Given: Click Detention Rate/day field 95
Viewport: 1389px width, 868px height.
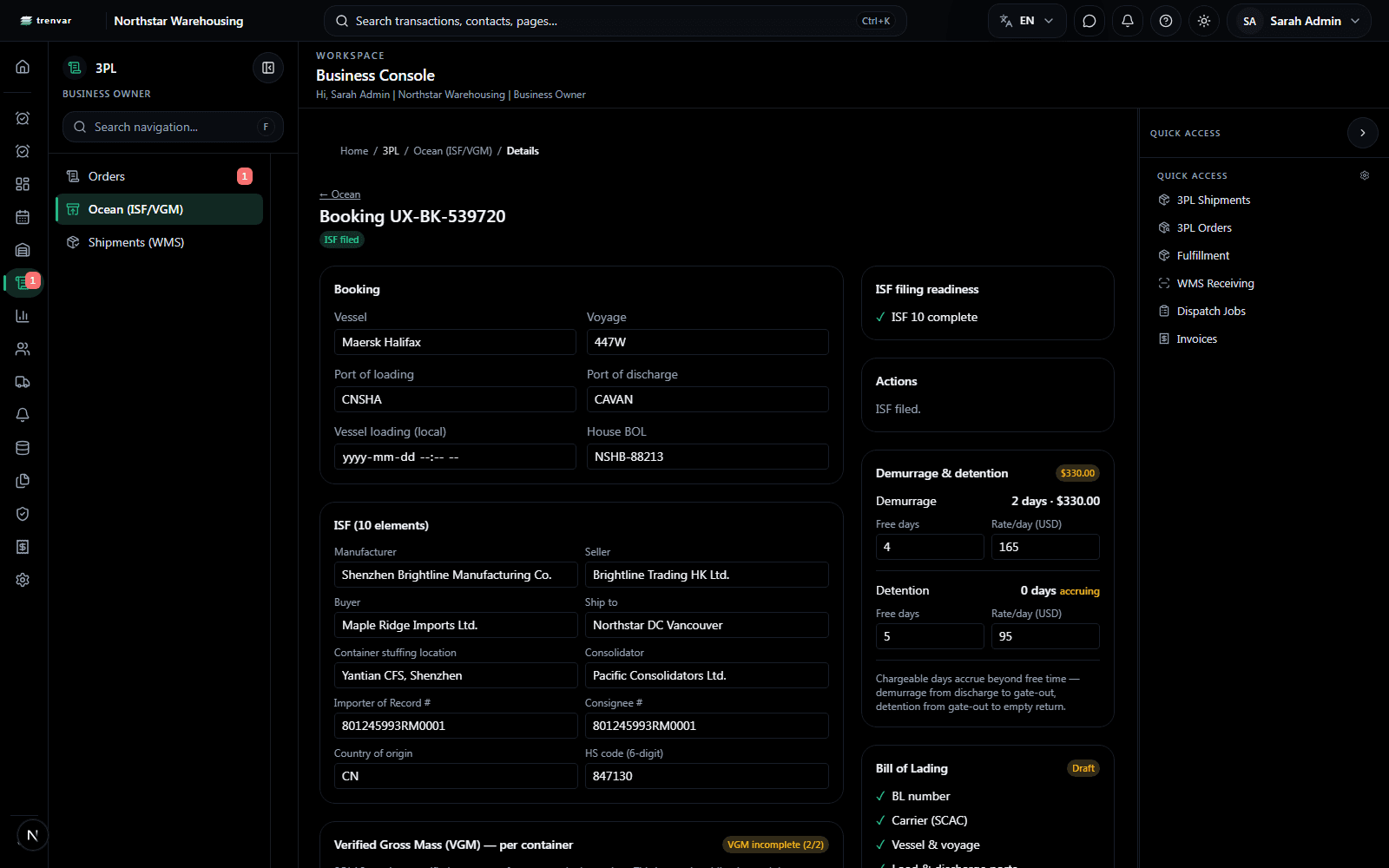Looking at the screenshot, I should tap(1045, 636).
